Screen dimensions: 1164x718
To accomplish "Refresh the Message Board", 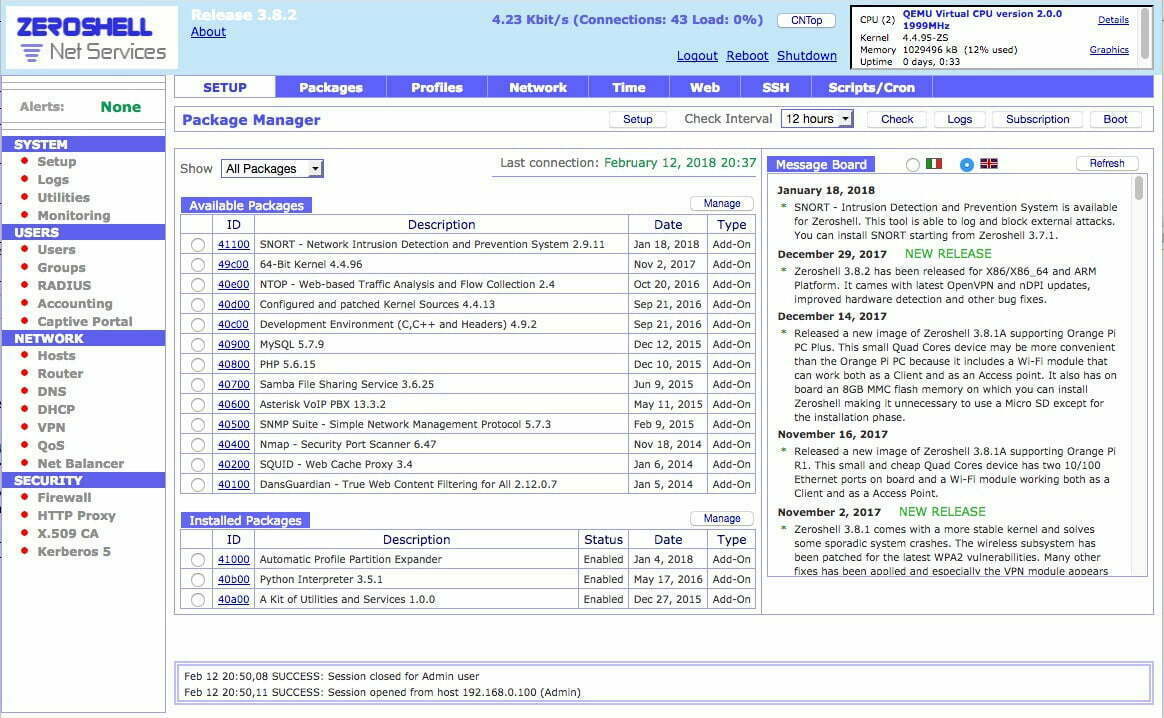I will [x=1106, y=163].
